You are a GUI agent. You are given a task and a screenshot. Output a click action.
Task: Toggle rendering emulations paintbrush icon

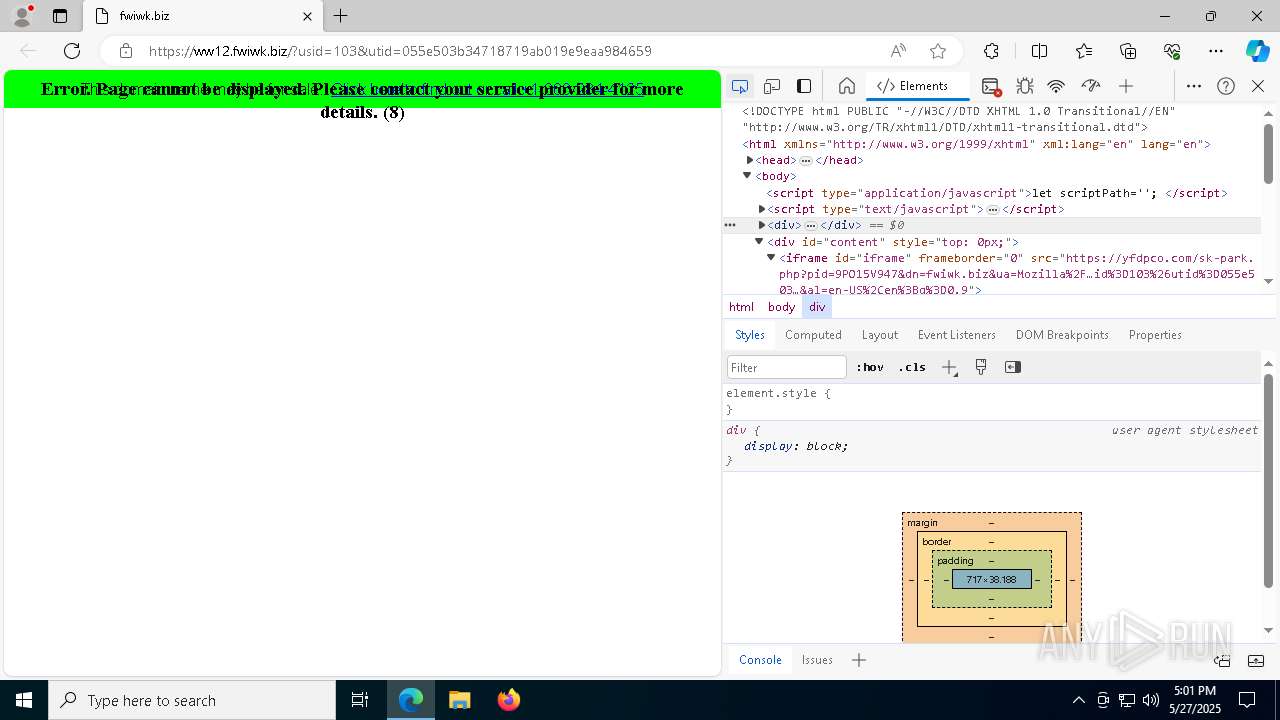pos(981,367)
